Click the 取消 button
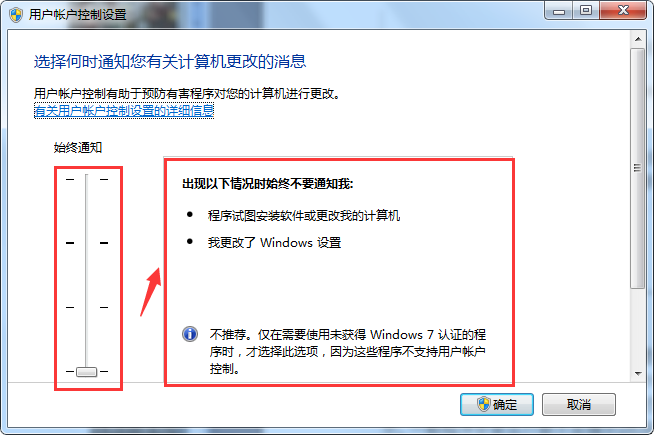 click(579, 404)
